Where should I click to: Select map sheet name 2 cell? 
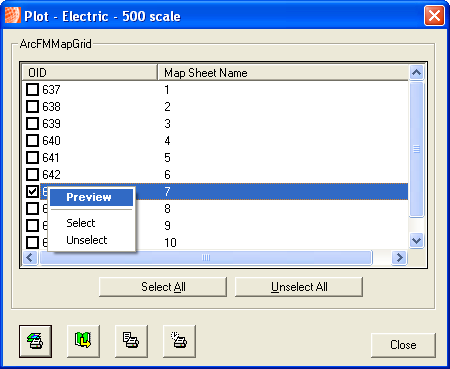(167, 107)
